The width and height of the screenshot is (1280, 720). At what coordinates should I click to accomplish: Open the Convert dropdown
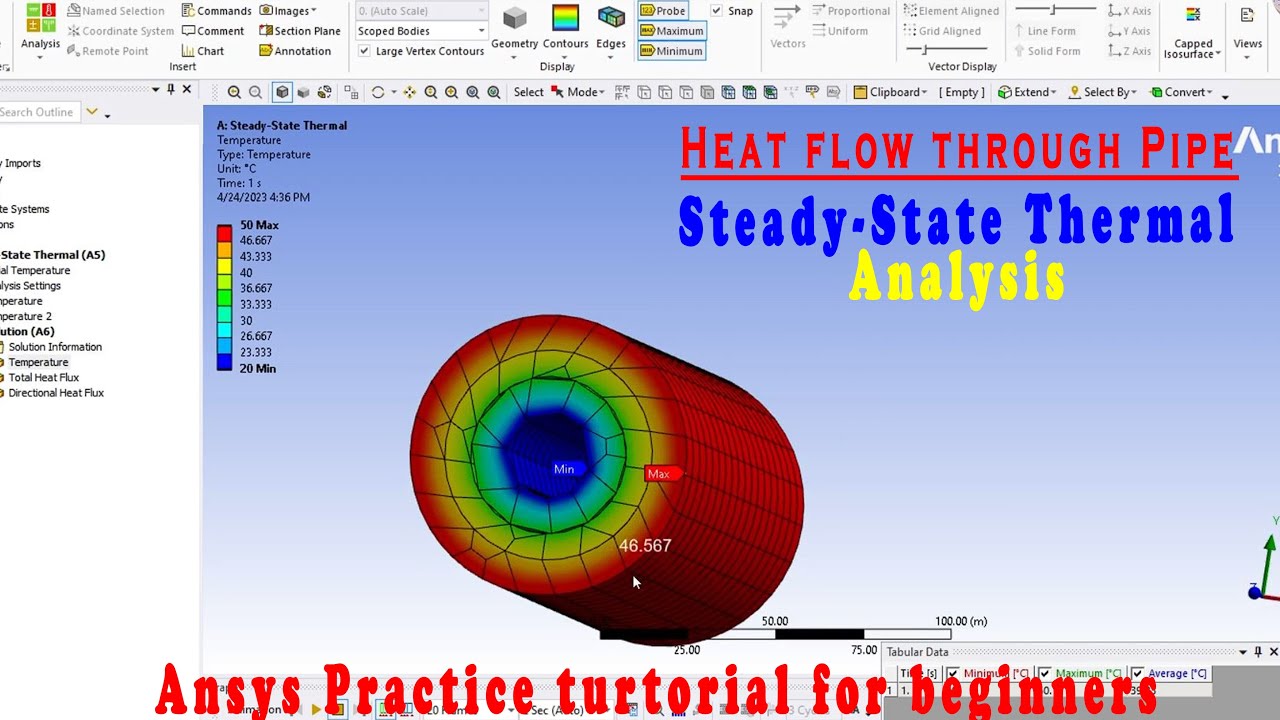(1180, 92)
